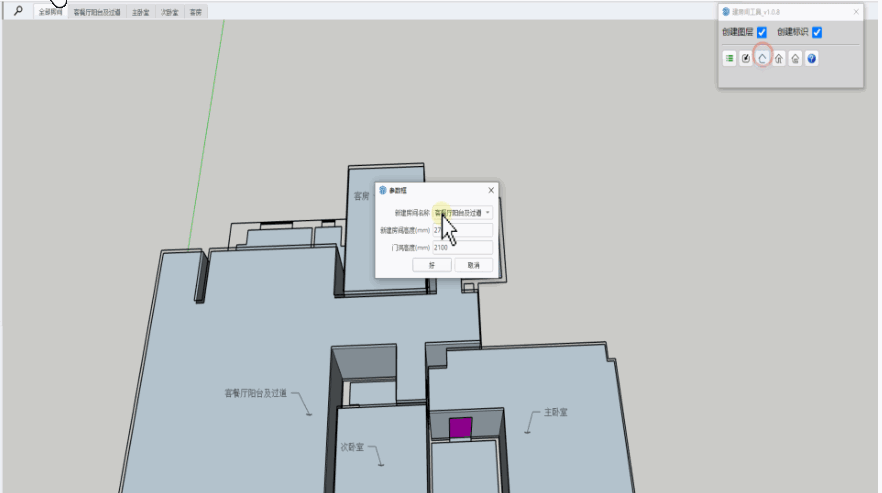Click the house with lines icon
Image resolution: width=882 pixels, height=493 pixels.
pos(795,59)
